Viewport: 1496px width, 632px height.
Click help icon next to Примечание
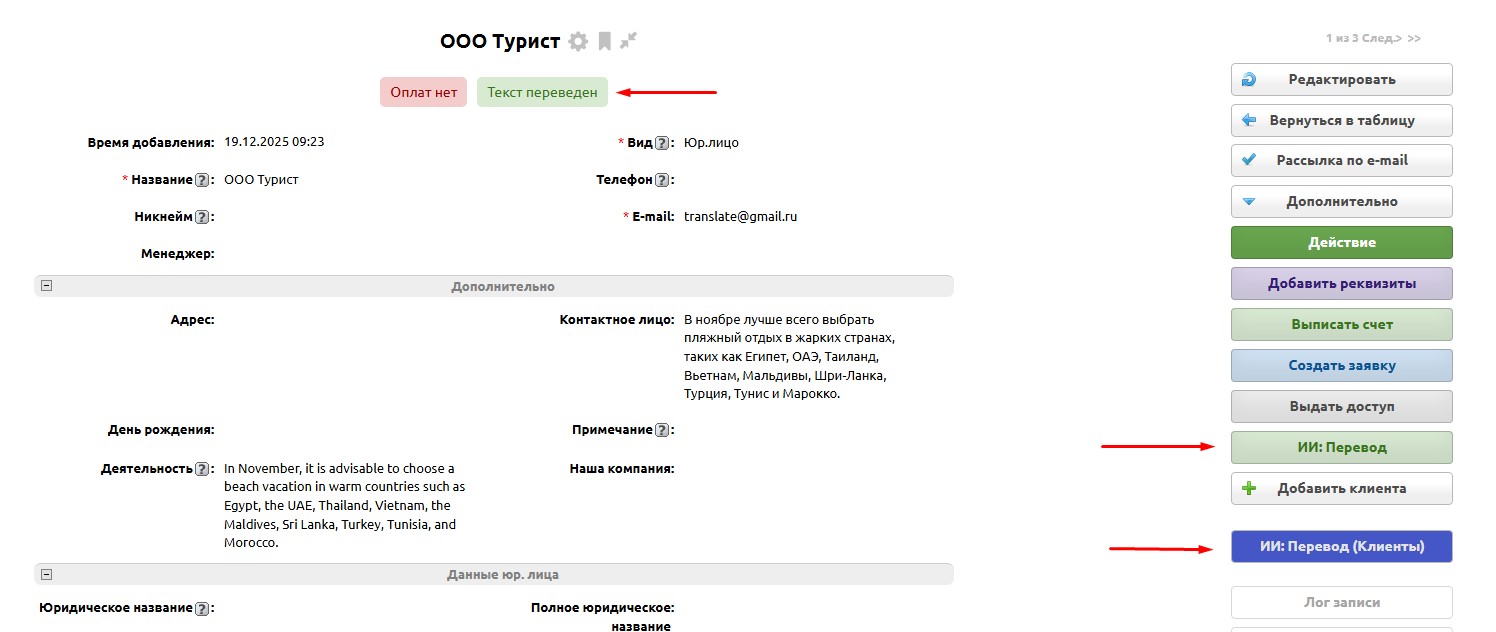click(x=661, y=430)
